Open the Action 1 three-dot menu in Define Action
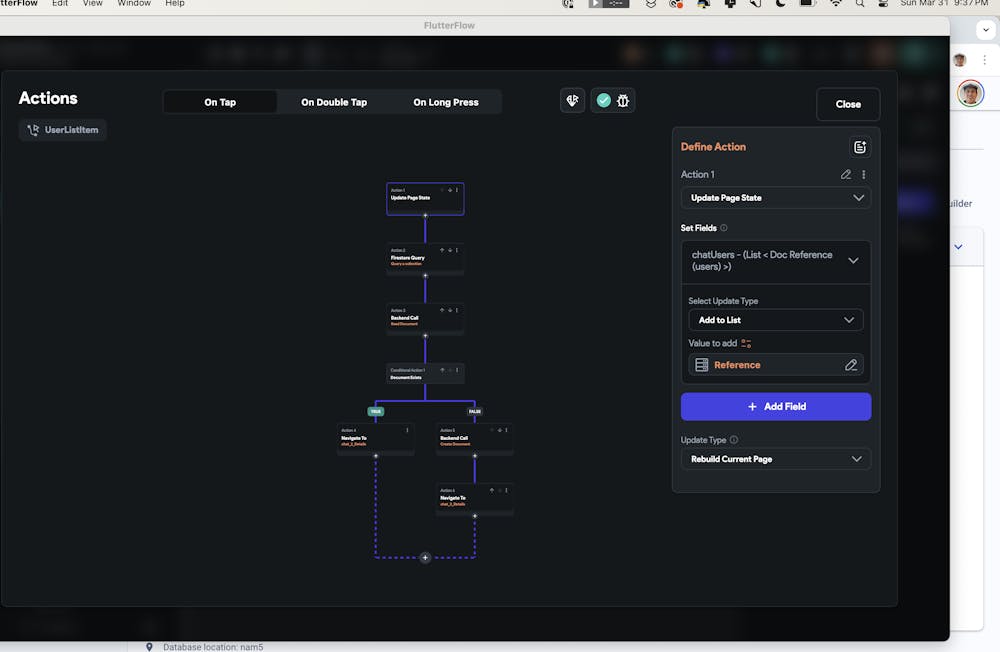The height and width of the screenshot is (652, 1000). pyautogui.click(x=864, y=175)
